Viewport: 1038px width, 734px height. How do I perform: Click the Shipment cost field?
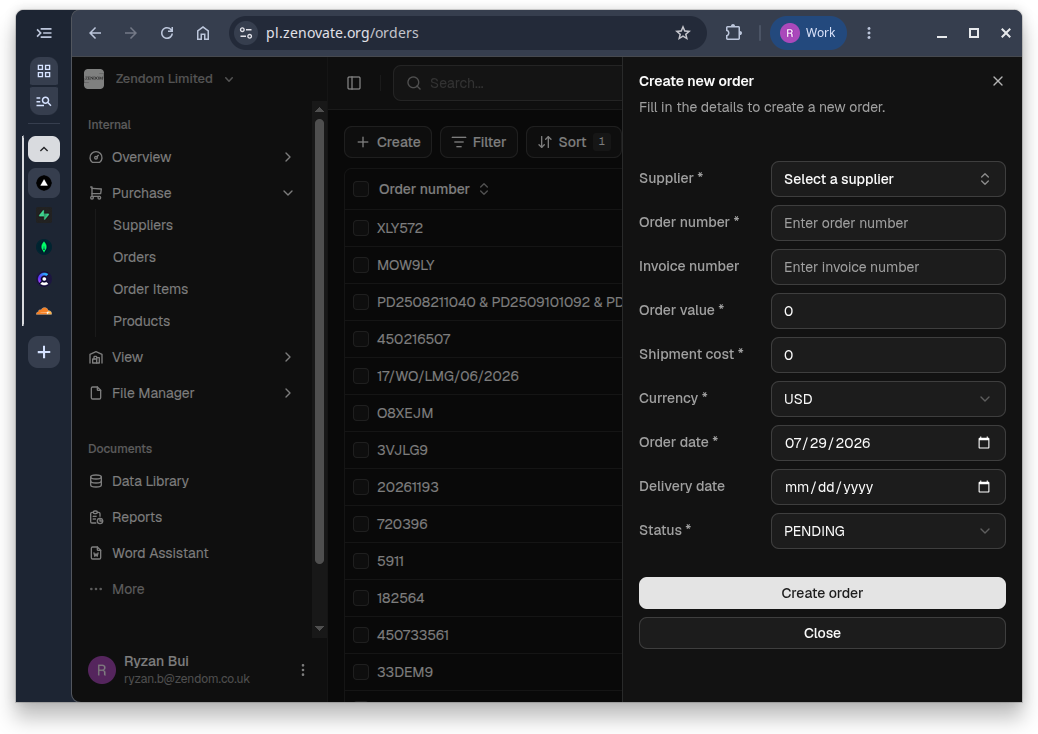click(888, 355)
